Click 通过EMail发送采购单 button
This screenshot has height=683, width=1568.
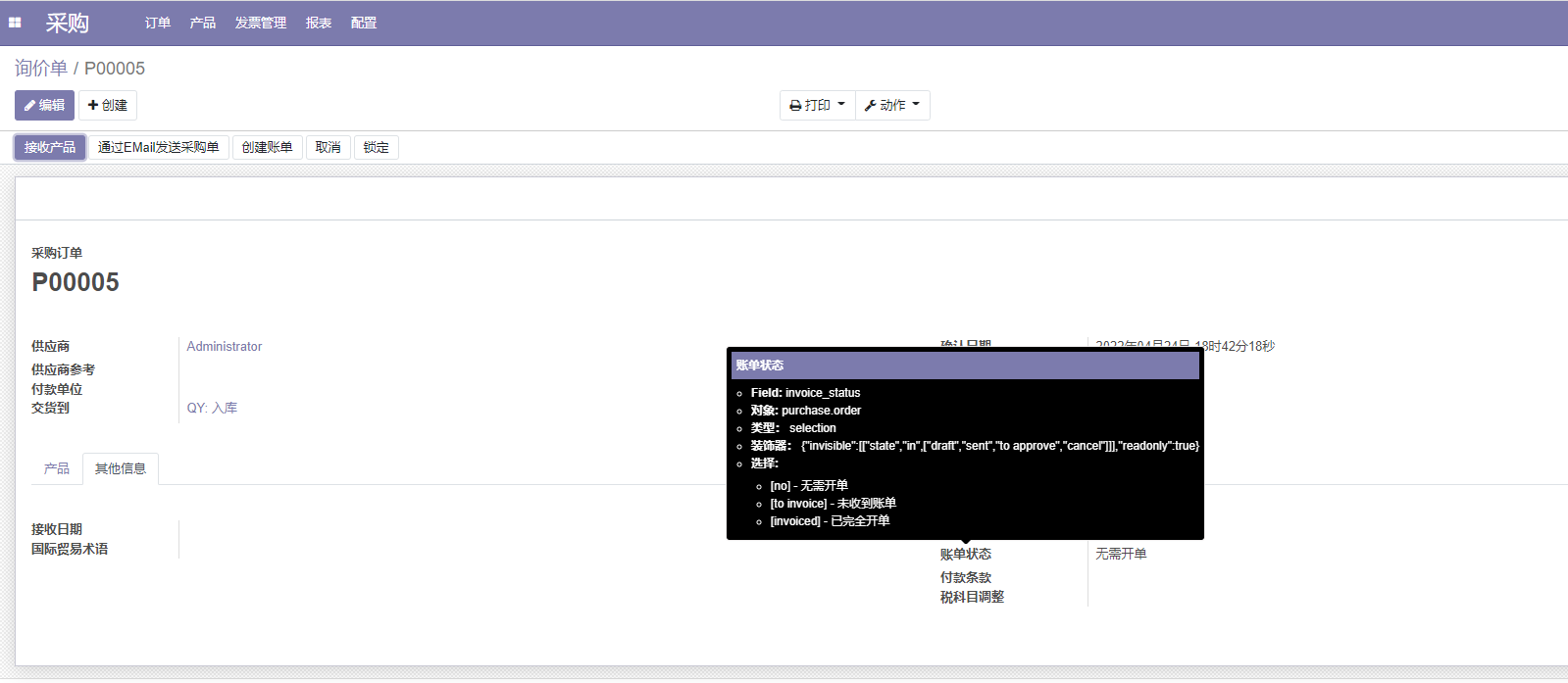click(159, 147)
